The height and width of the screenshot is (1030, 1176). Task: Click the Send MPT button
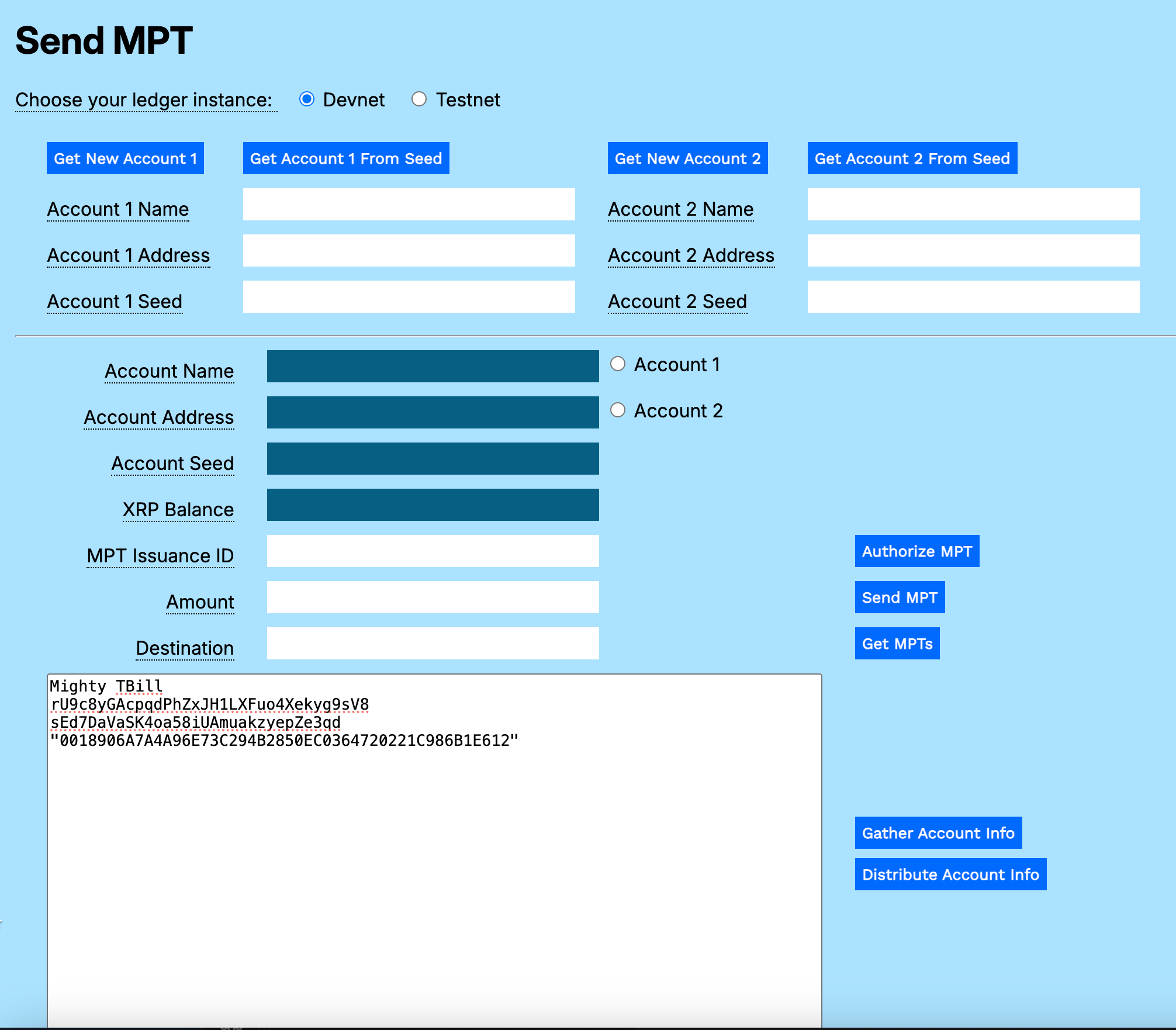(x=900, y=597)
